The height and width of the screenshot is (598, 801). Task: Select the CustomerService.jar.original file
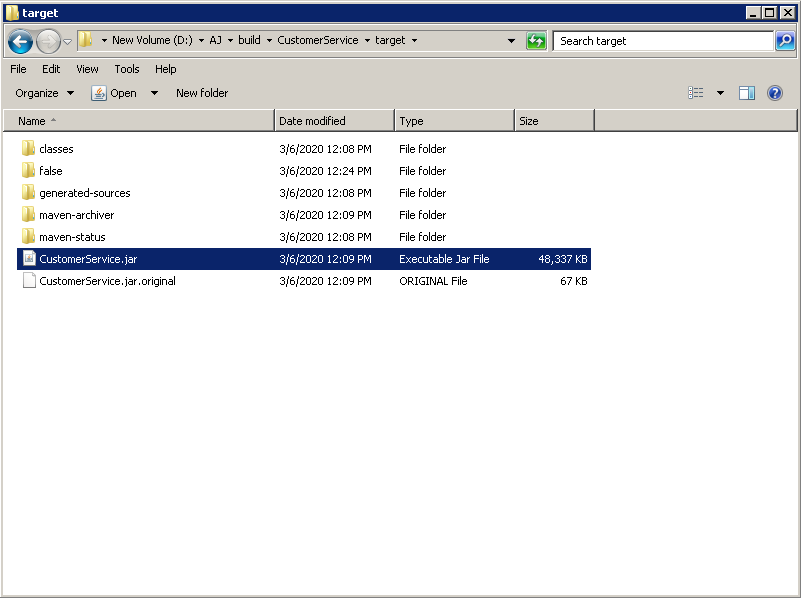[x=107, y=281]
